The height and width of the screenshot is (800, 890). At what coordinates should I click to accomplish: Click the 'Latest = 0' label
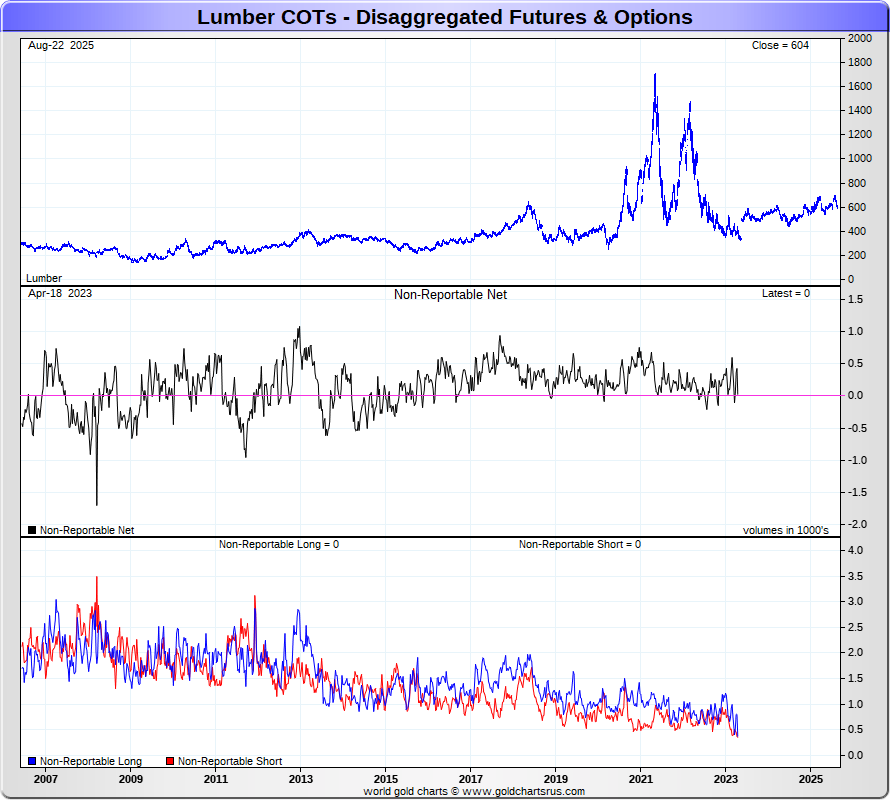786,294
